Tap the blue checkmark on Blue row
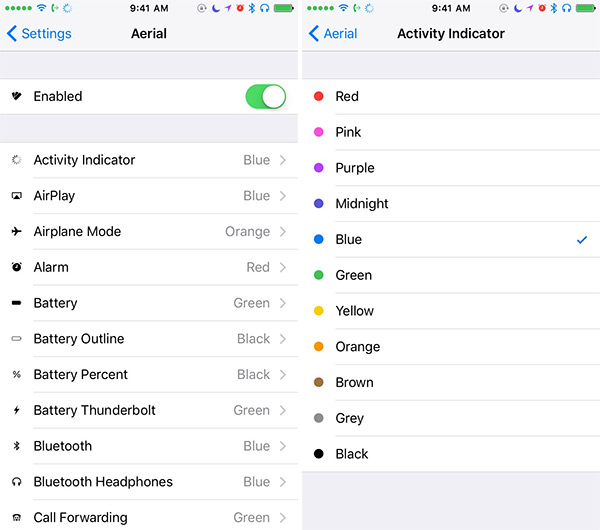 coord(582,240)
